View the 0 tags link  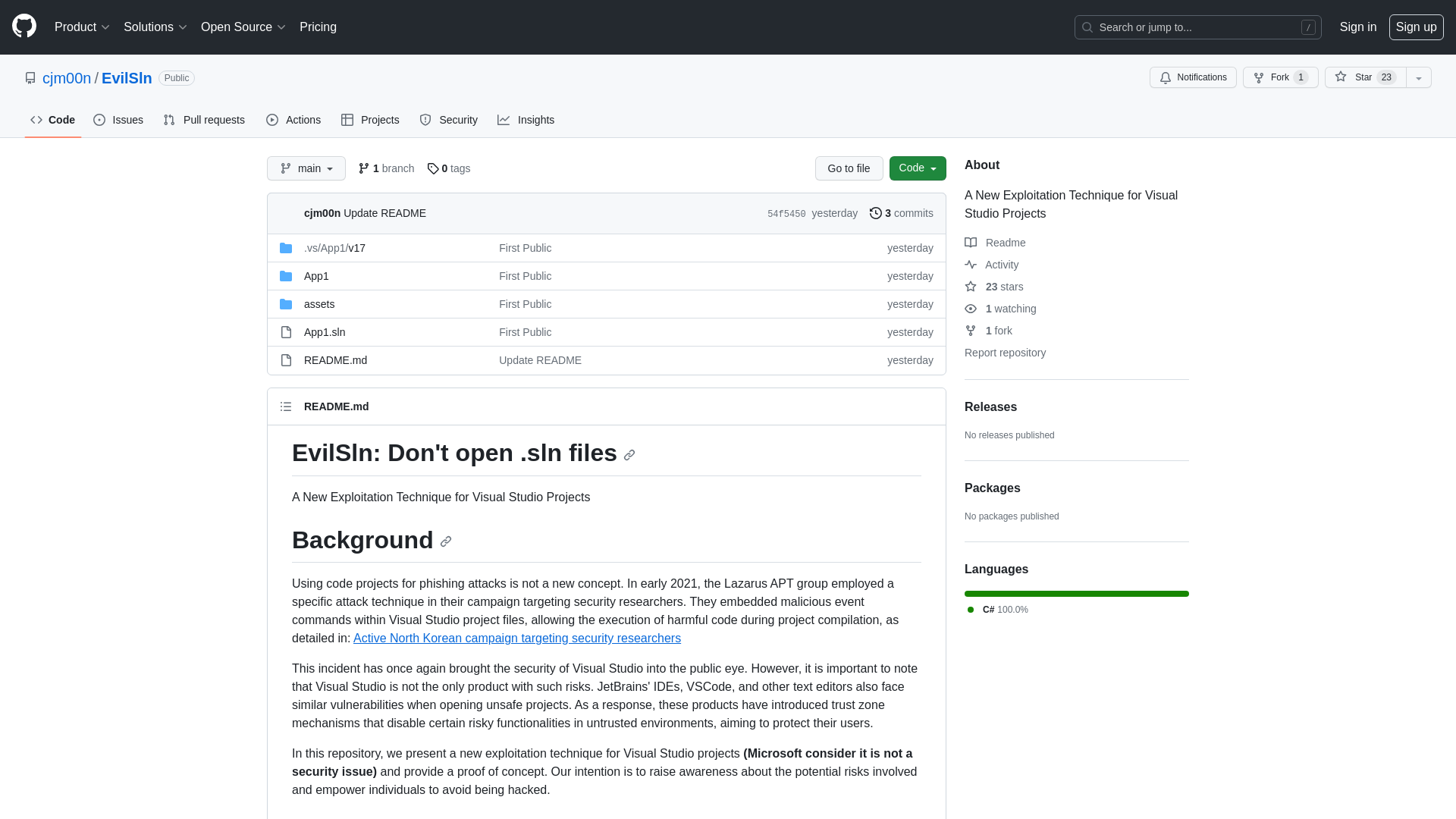(x=449, y=168)
